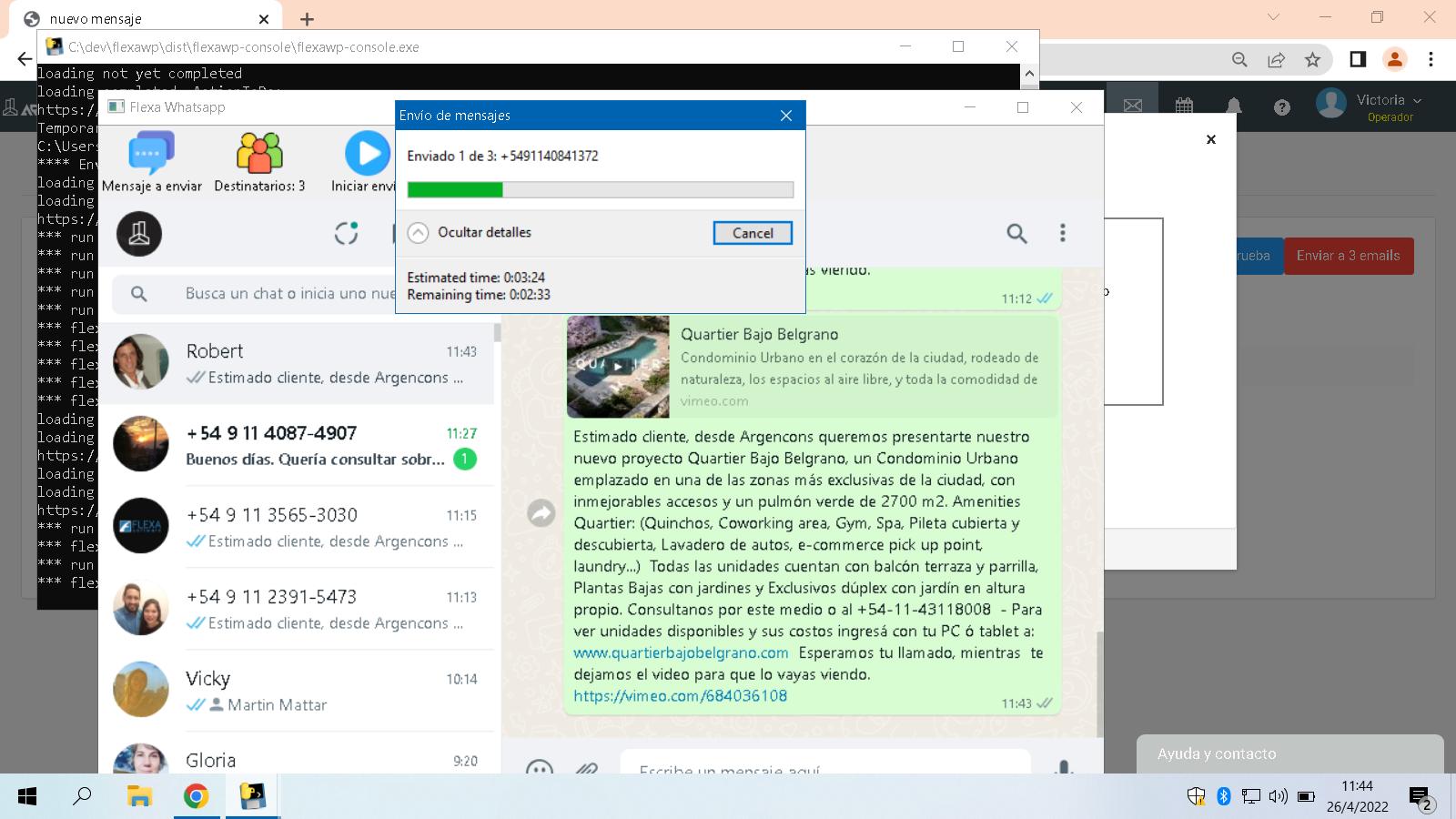1456x819 pixels.
Task: Open File Explorer from the taskbar
Action: tap(139, 797)
